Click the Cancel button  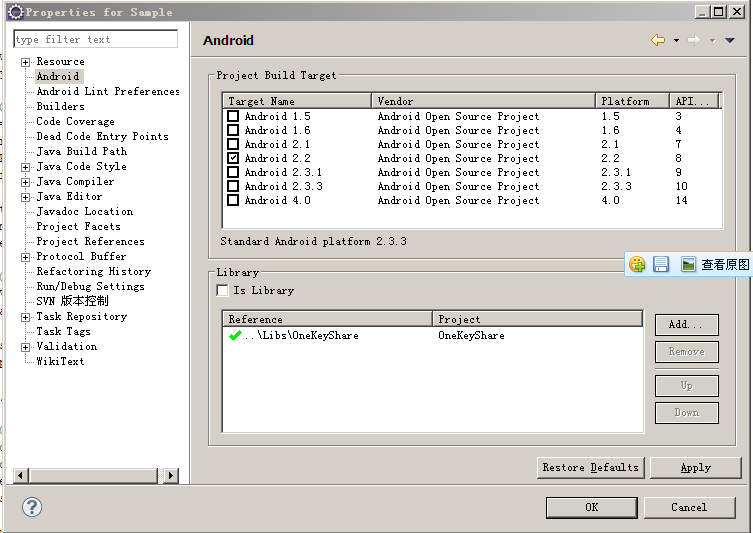pos(689,508)
